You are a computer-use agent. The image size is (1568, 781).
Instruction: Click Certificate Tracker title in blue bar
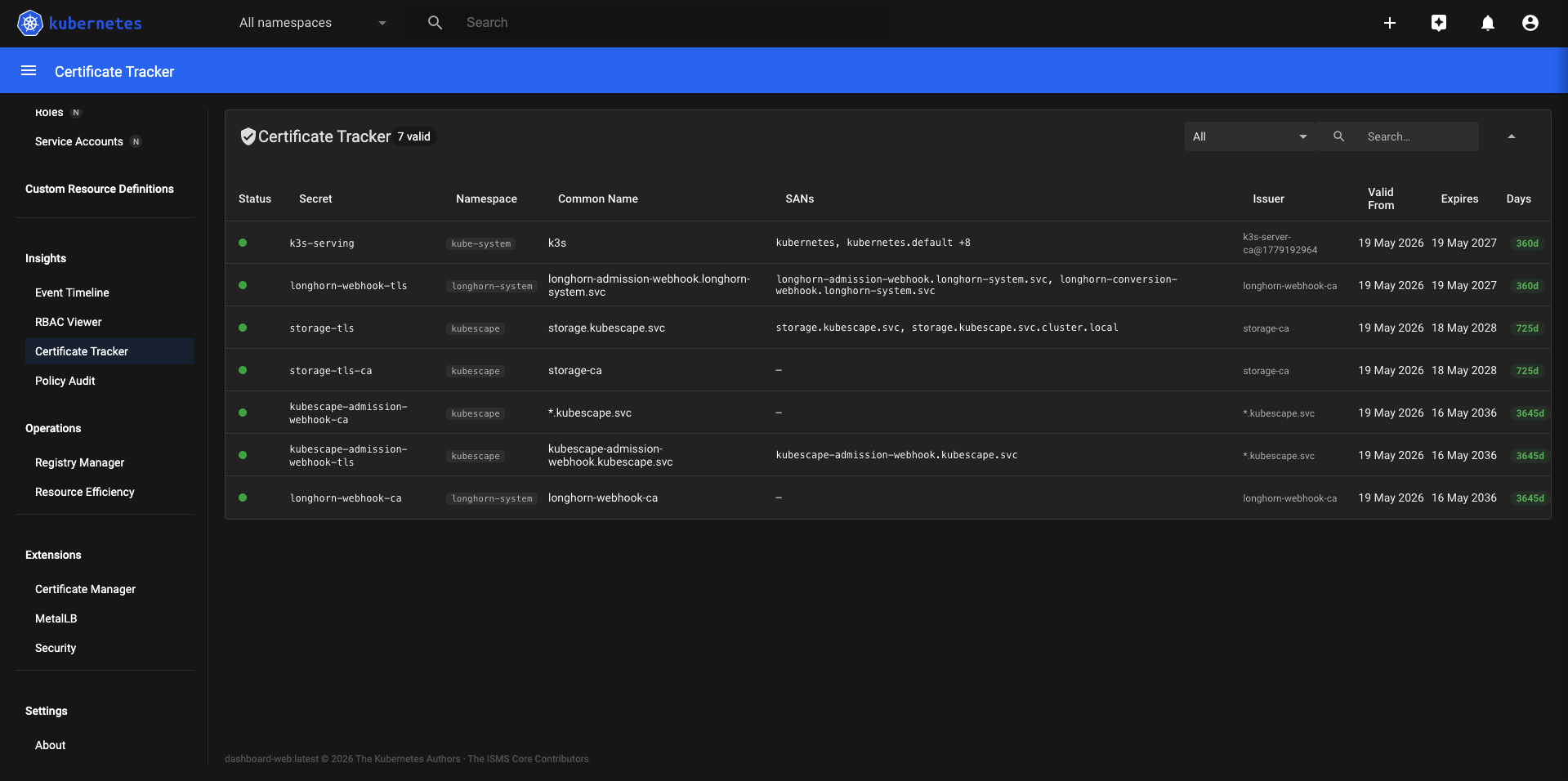[114, 71]
